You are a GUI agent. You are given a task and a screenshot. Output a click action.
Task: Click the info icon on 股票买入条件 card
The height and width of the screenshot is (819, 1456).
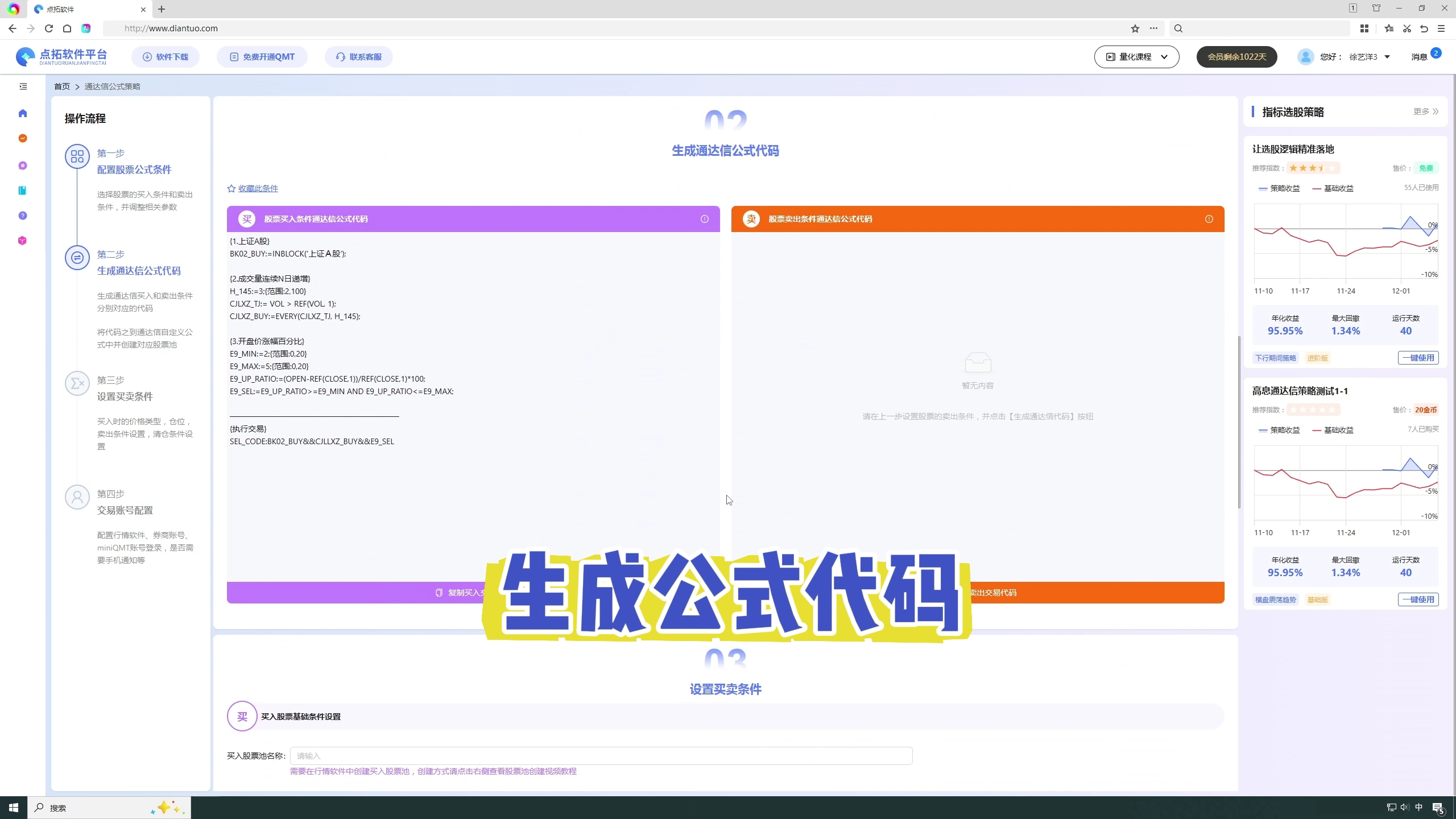pyautogui.click(x=704, y=219)
